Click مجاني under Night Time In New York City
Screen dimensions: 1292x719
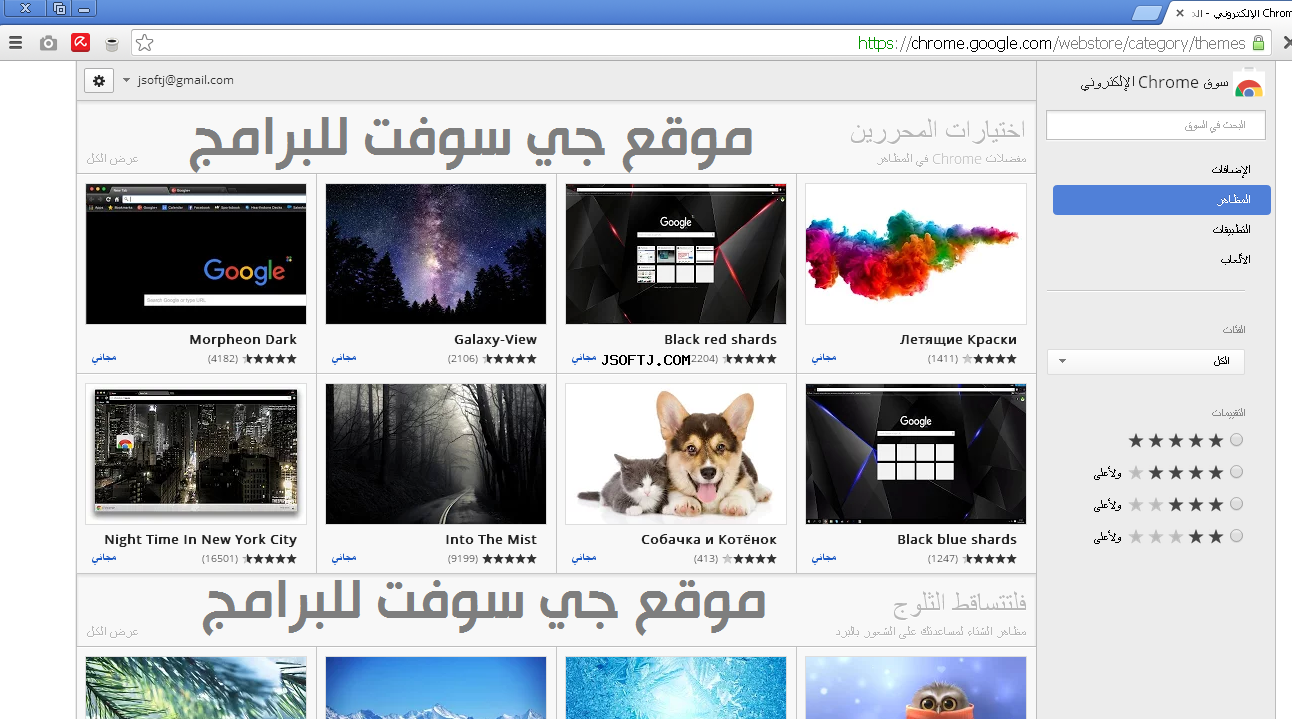(104, 557)
